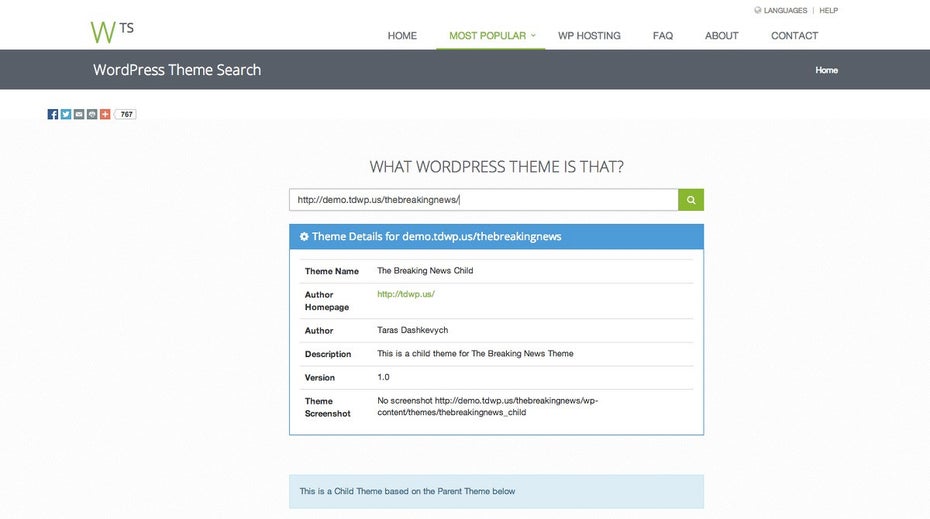The height and width of the screenshot is (519, 930).
Task: Click the Home breadcrumb link
Action: coord(826,70)
